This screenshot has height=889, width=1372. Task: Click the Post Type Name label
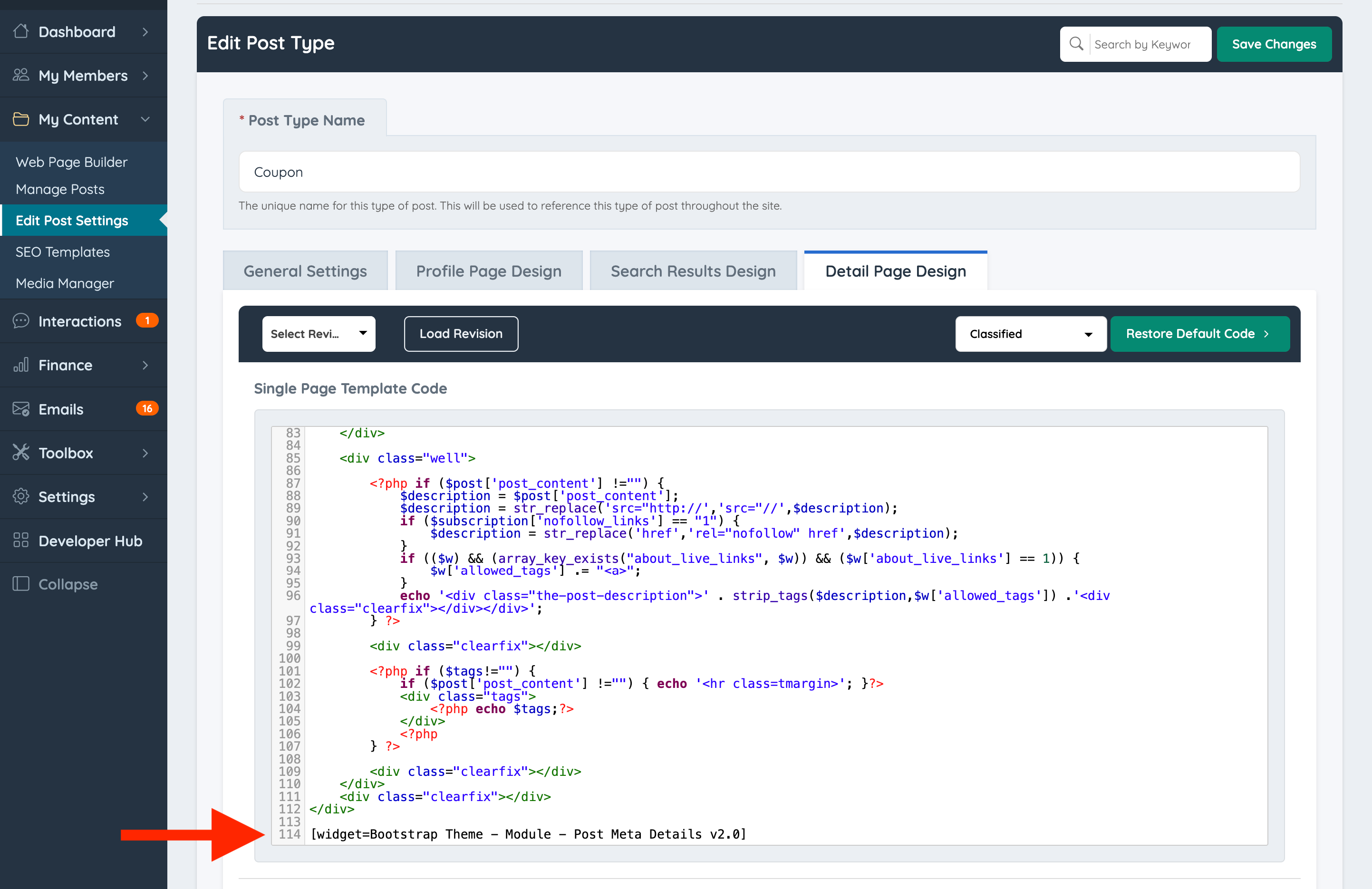coord(306,120)
